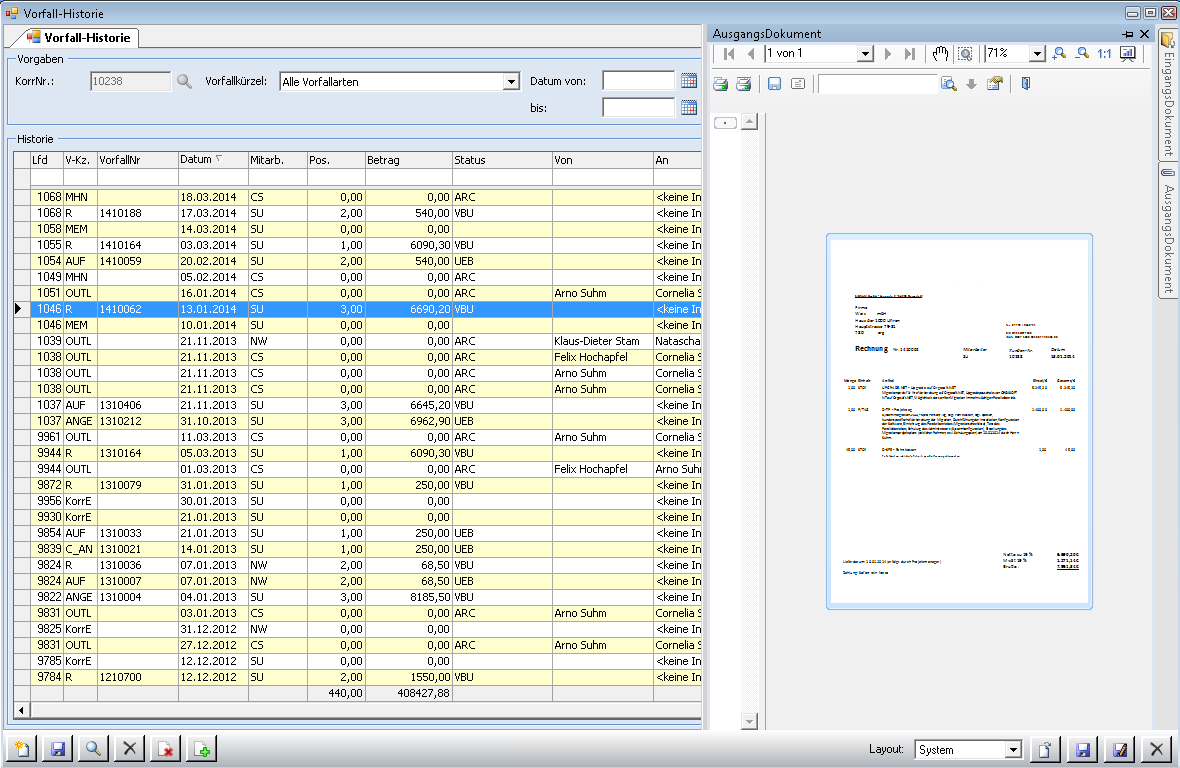Expand the Layout dropdown set to System

(x=1012, y=750)
